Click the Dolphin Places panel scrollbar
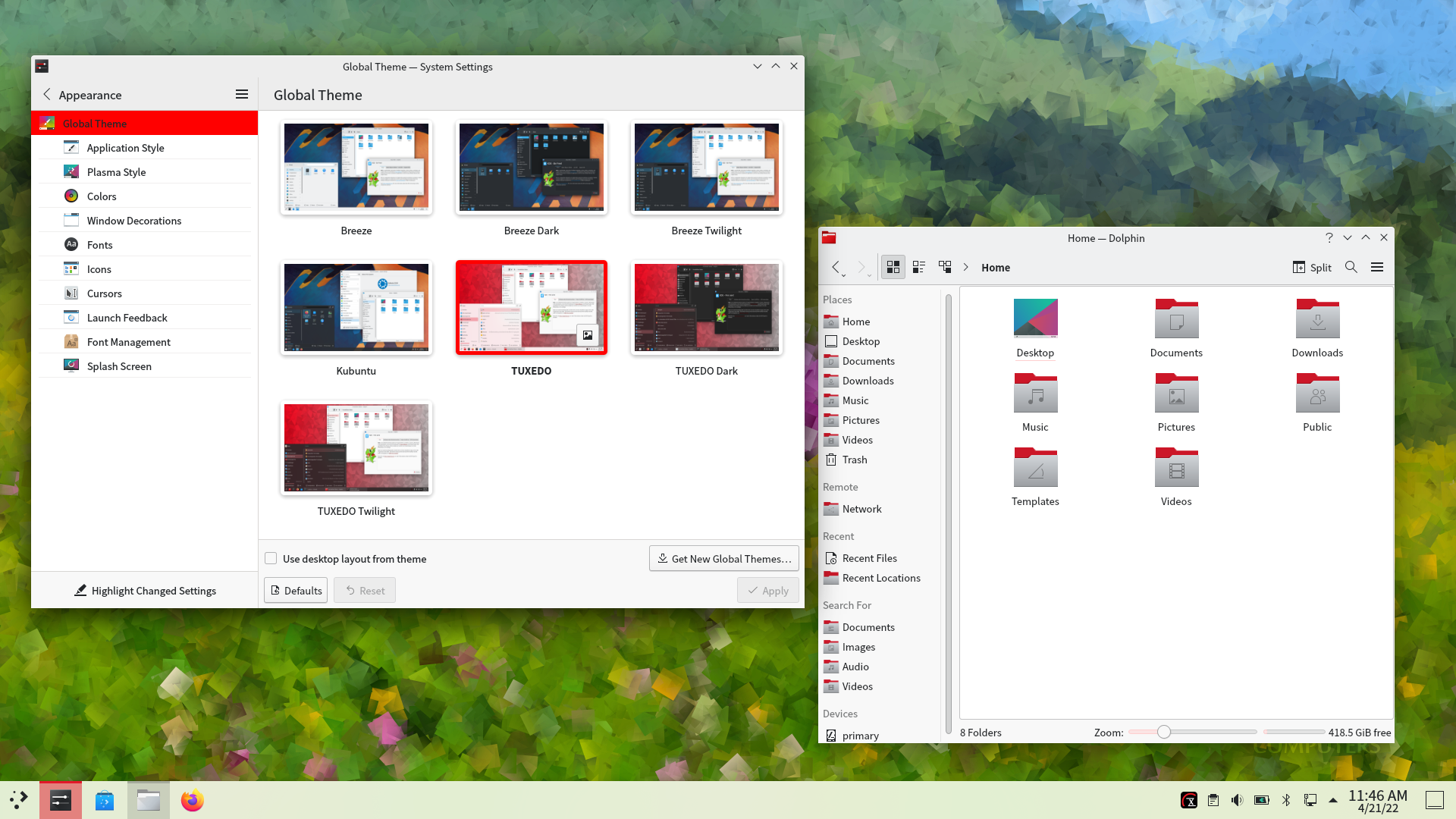 (949, 513)
